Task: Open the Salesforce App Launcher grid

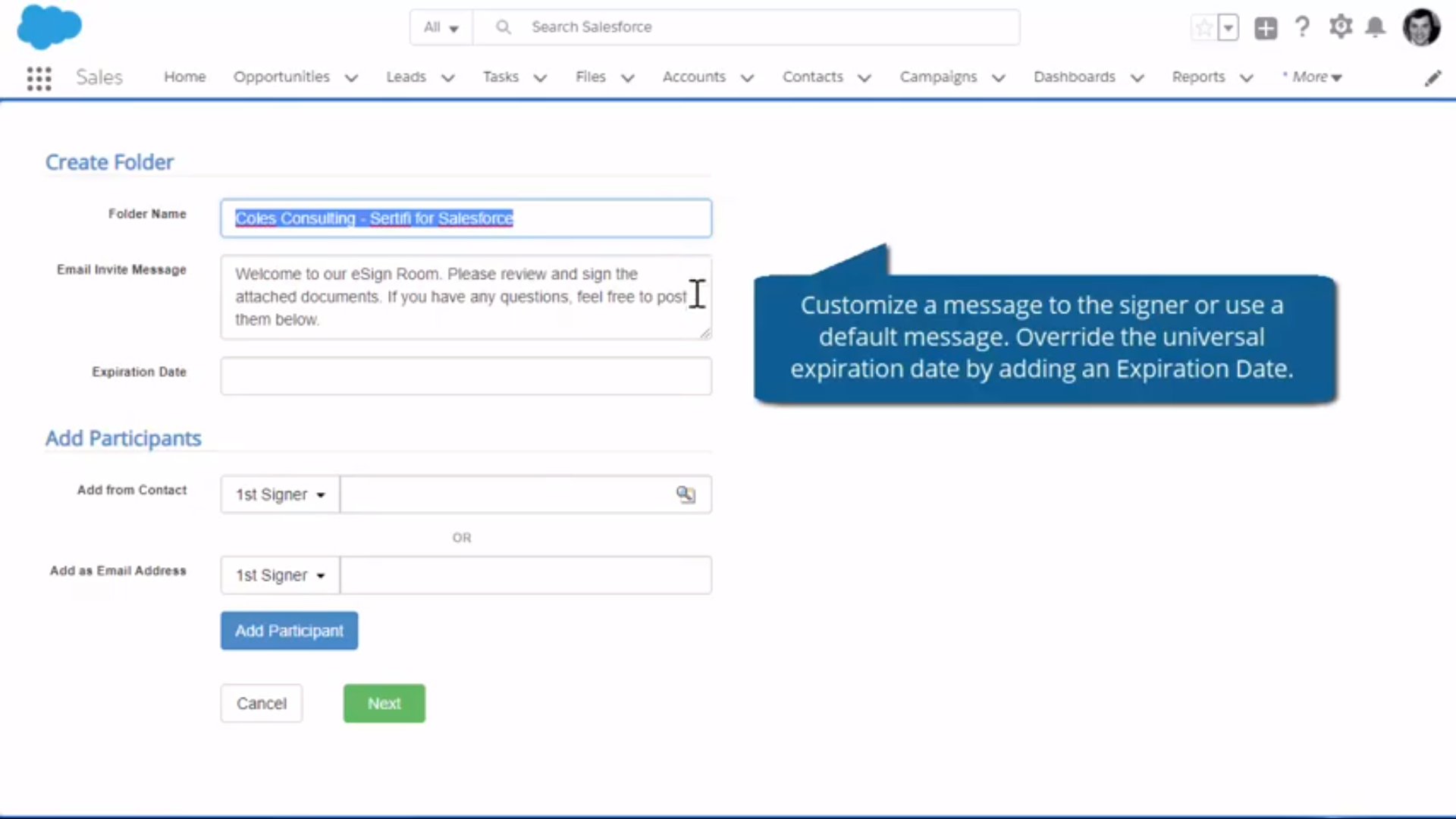Action: 38,78
